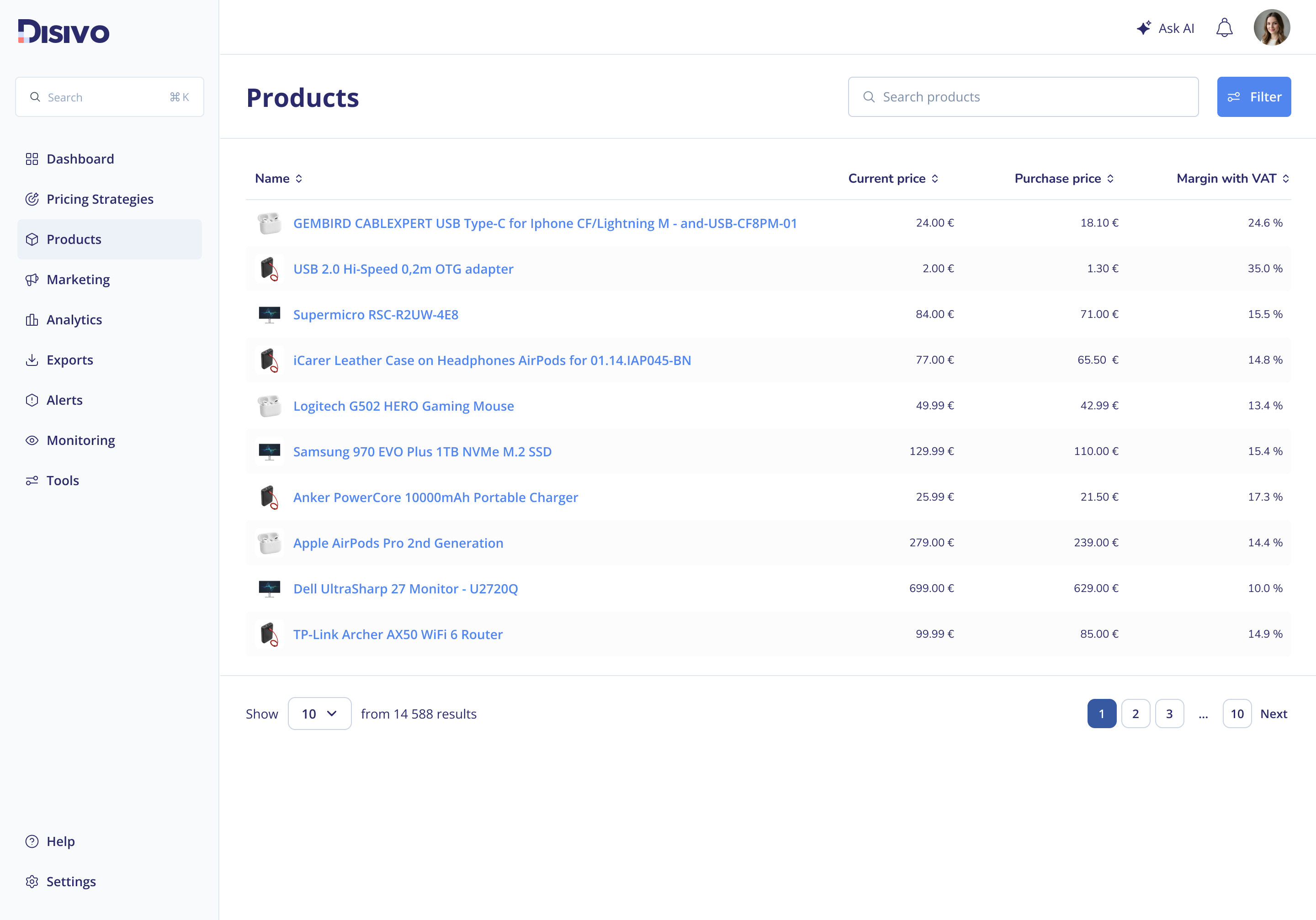The image size is (1316, 920).
Task: Click the TP-Link Archer router thumbnail
Action: click(270, 634)
